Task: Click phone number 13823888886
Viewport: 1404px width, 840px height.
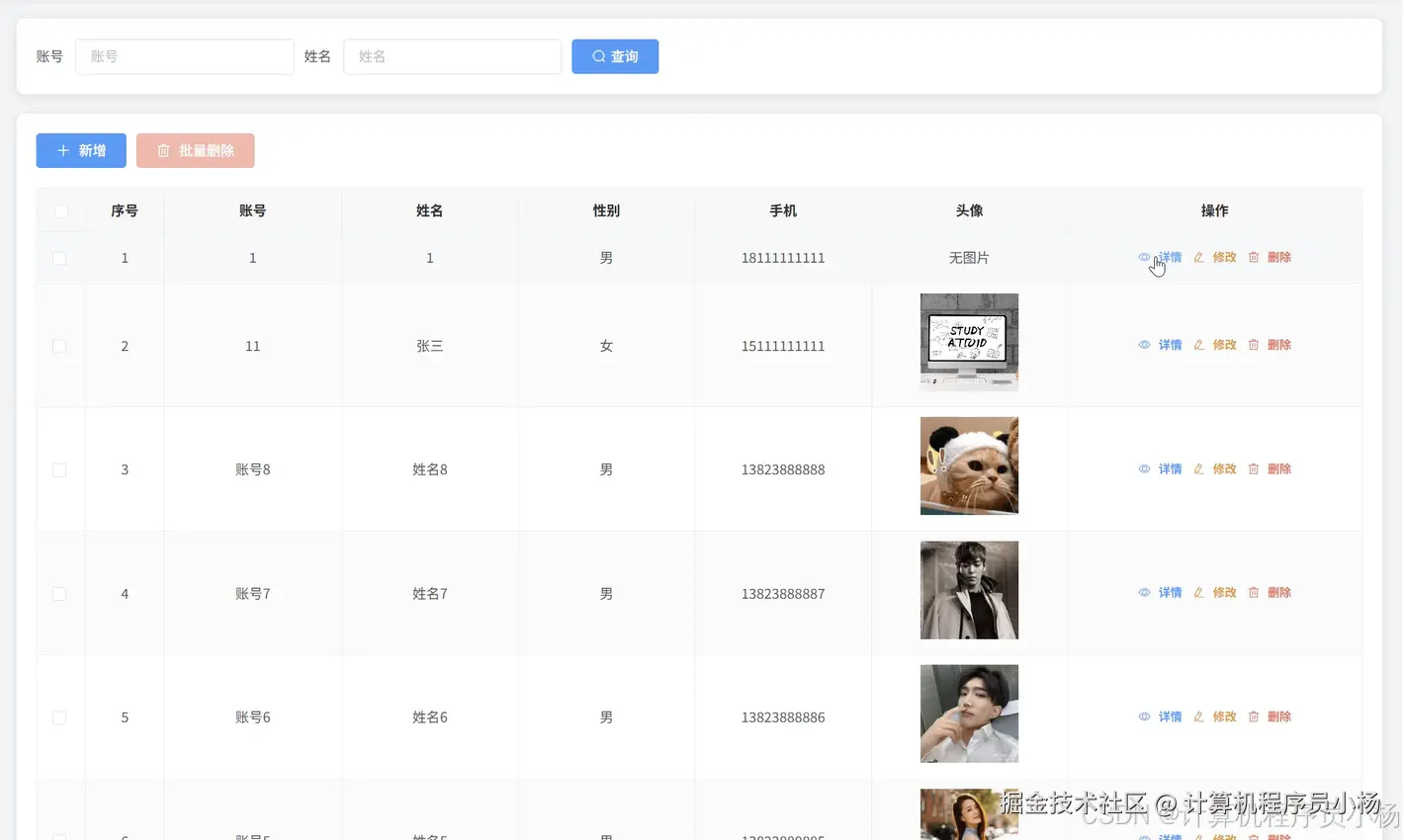Action: [x=783, y=717]
